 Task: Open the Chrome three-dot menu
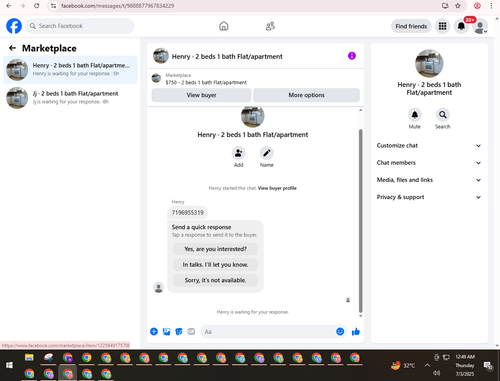(491, 6)
